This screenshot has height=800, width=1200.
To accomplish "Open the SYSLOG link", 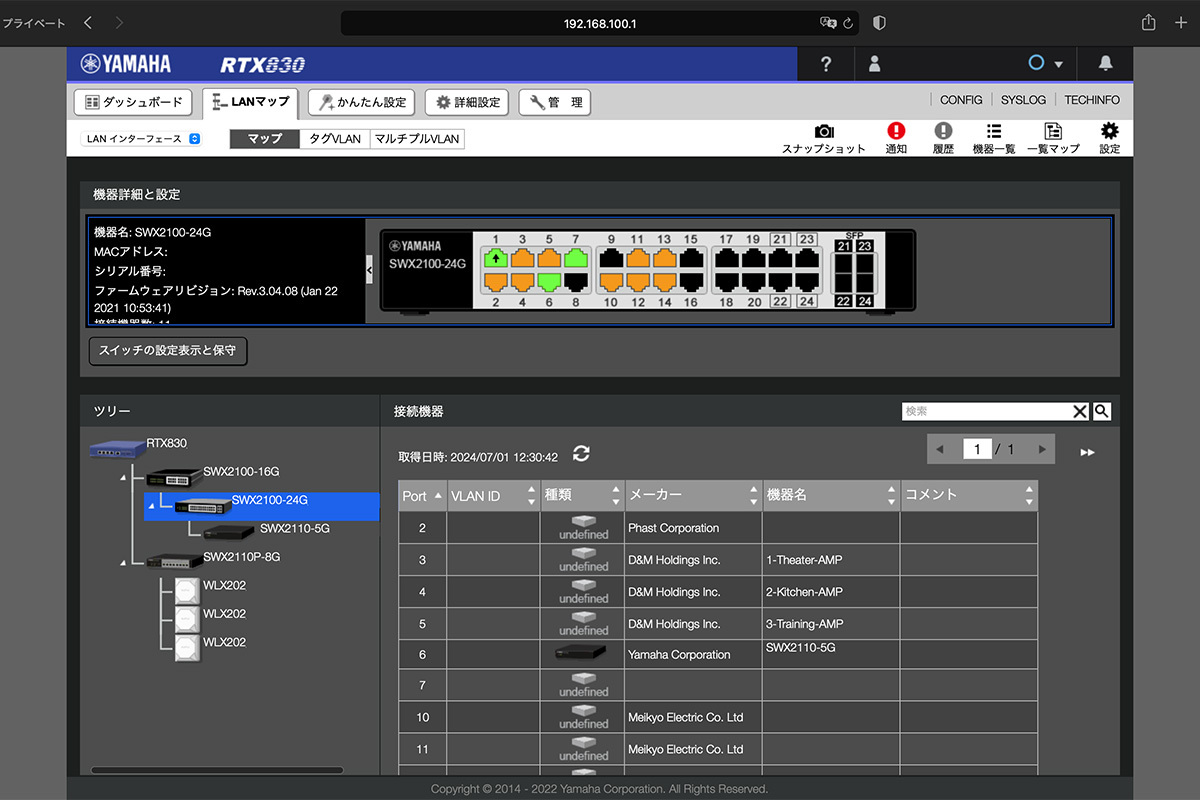I will (1023, 100).
